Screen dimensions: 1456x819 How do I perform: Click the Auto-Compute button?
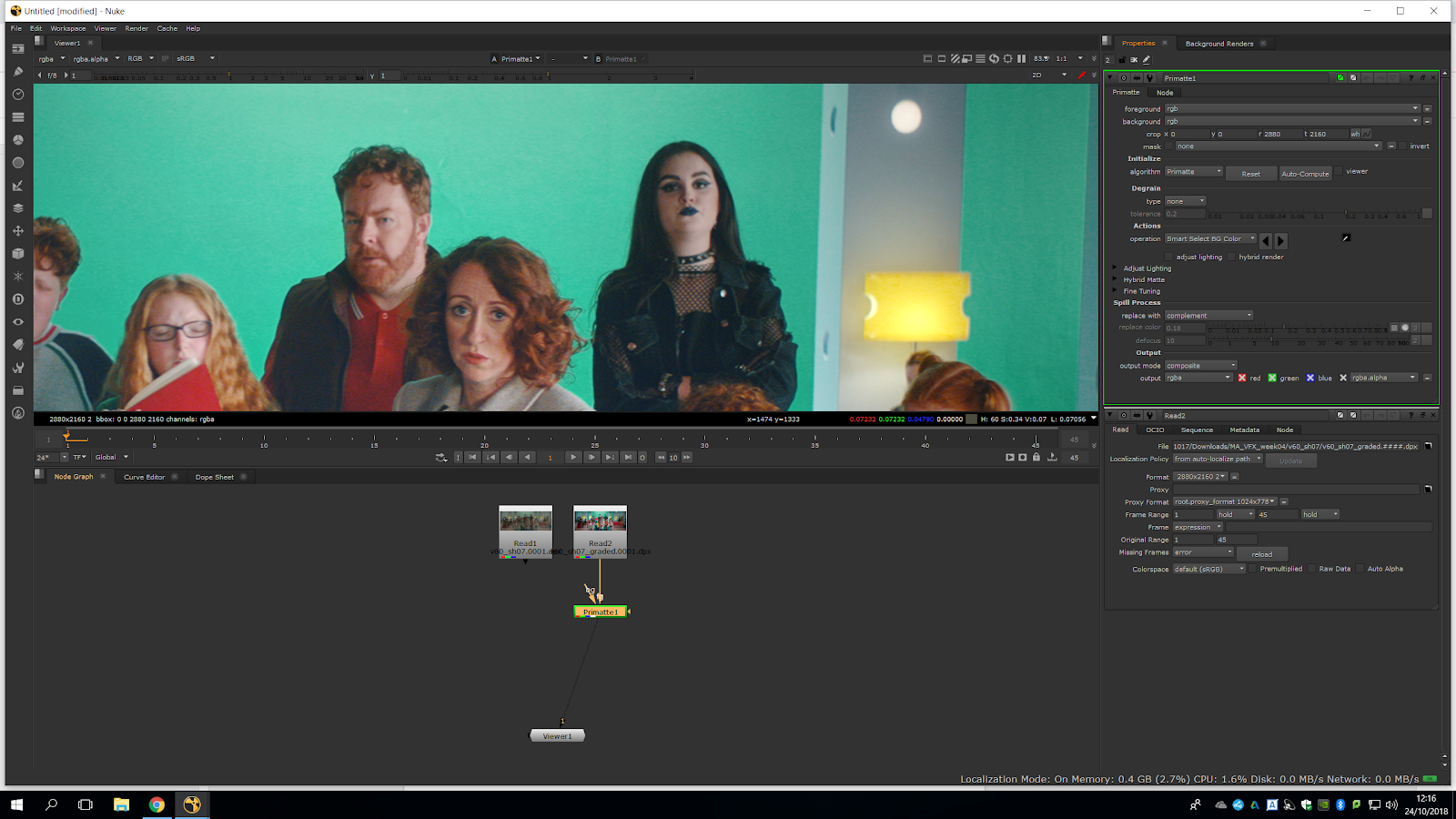[1305, 174]
